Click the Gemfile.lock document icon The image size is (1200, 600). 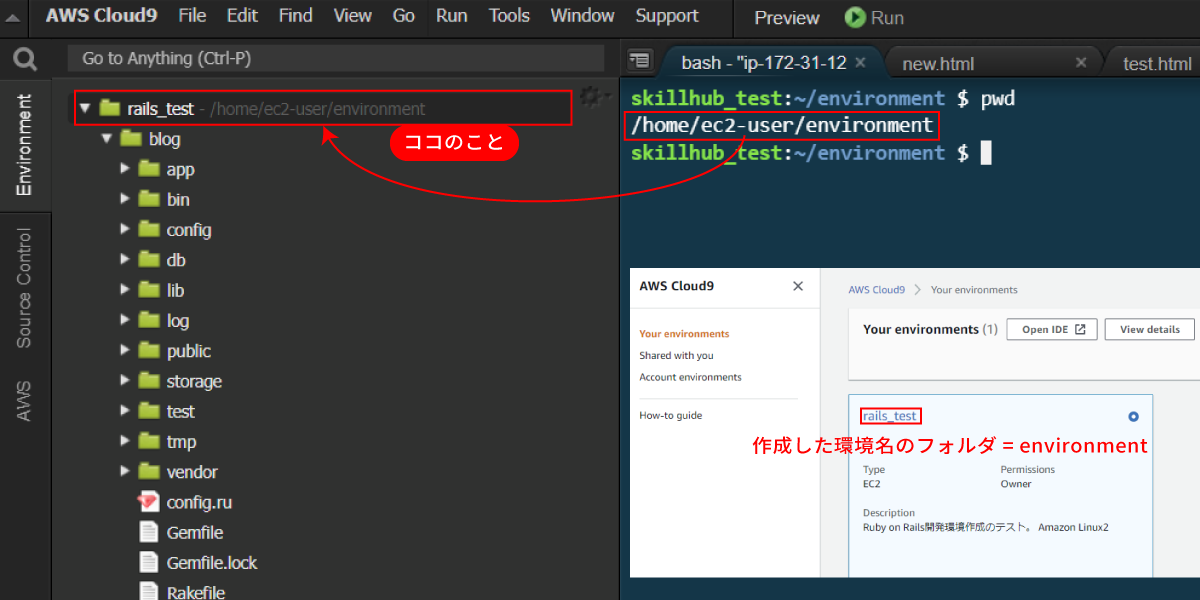coord(149,562)
